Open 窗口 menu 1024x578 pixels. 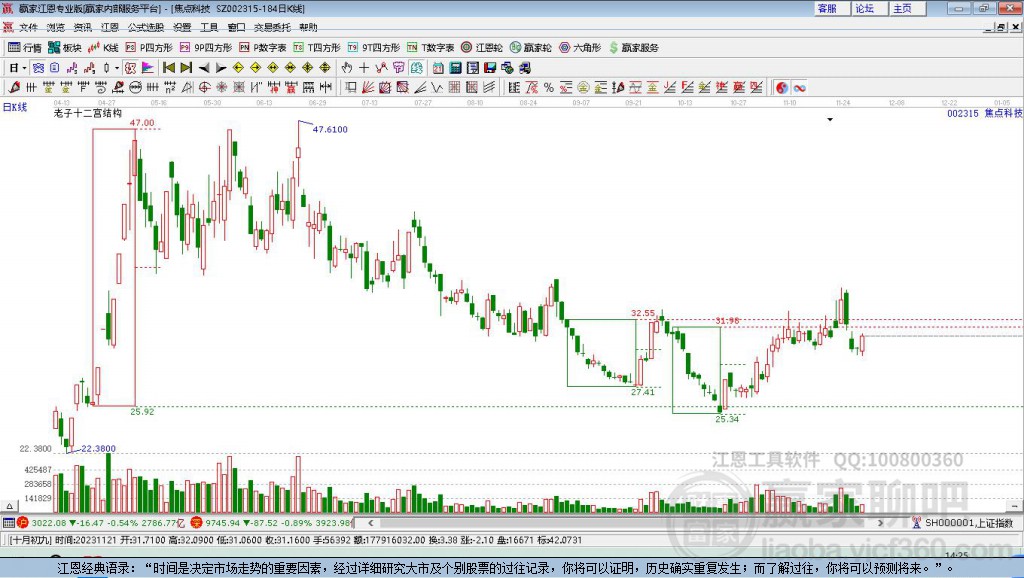[236, 27]
